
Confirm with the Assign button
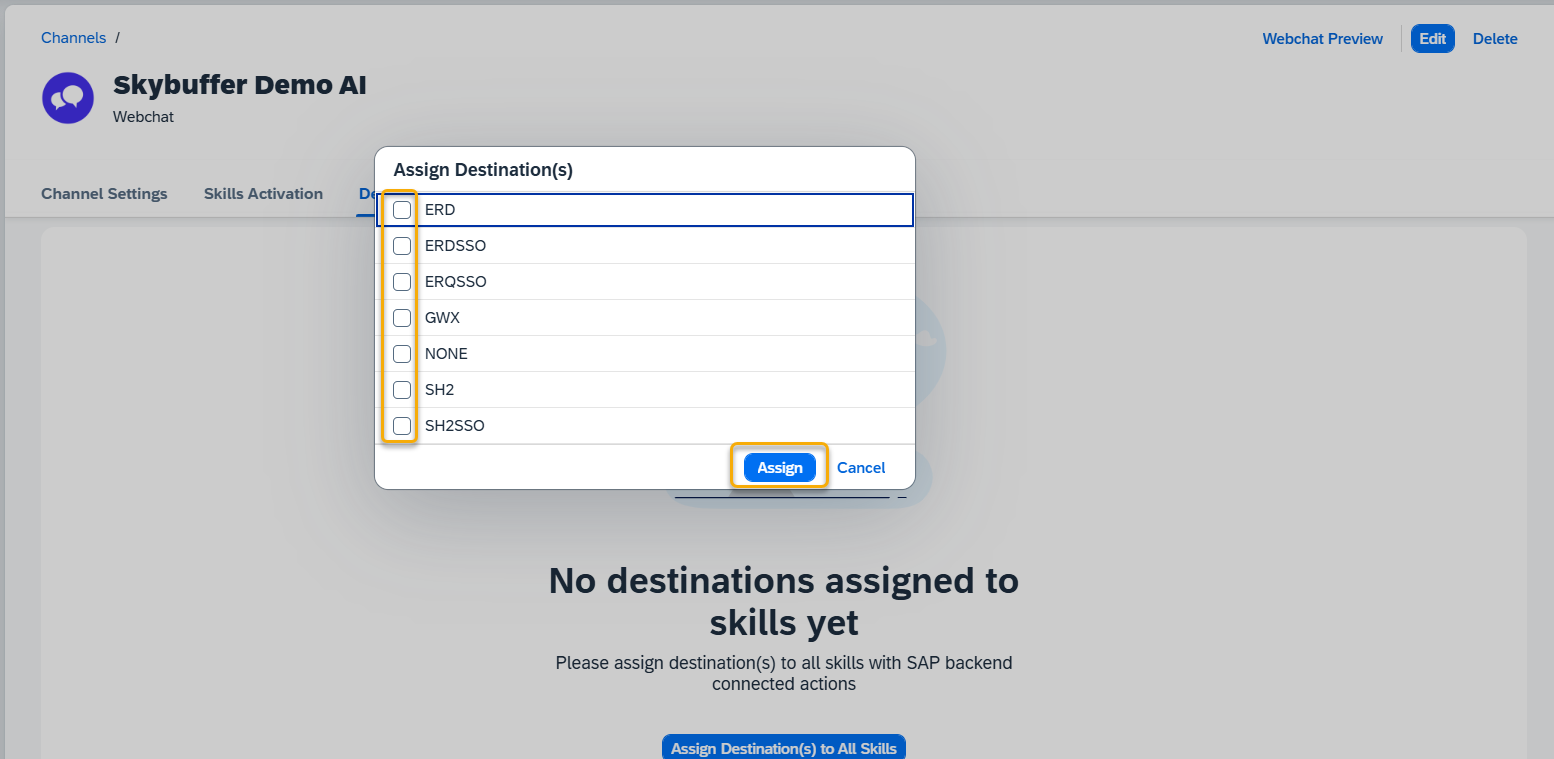click(x=780, y=468)
